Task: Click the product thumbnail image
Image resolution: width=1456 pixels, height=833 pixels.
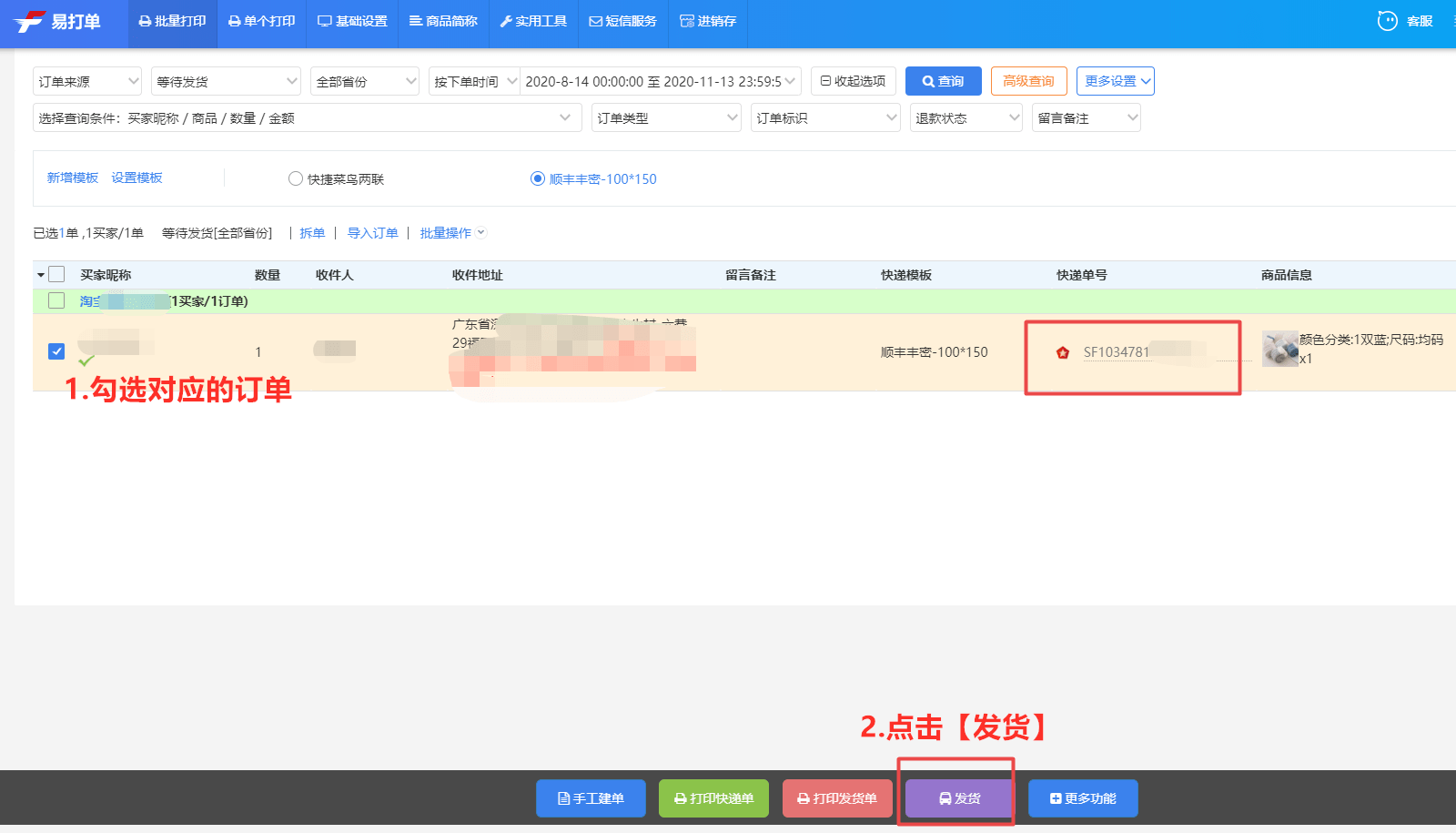Action: [x=1279, y=349]
